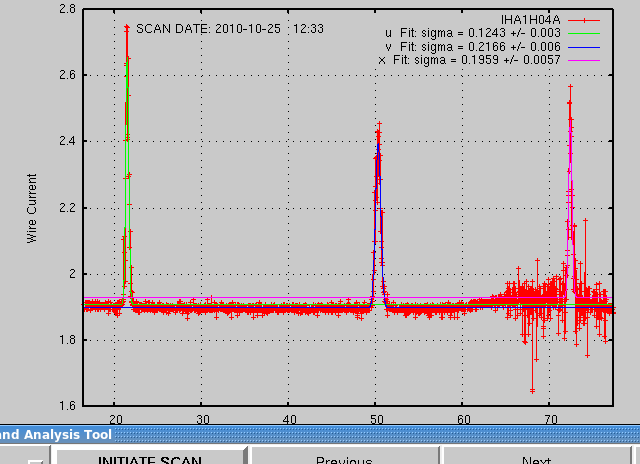The height and width of the screenshot is (464, 640).
Task: Click the red IHA1H04A legend line sample
Action: pyautogui.click(x=584, y=20)
